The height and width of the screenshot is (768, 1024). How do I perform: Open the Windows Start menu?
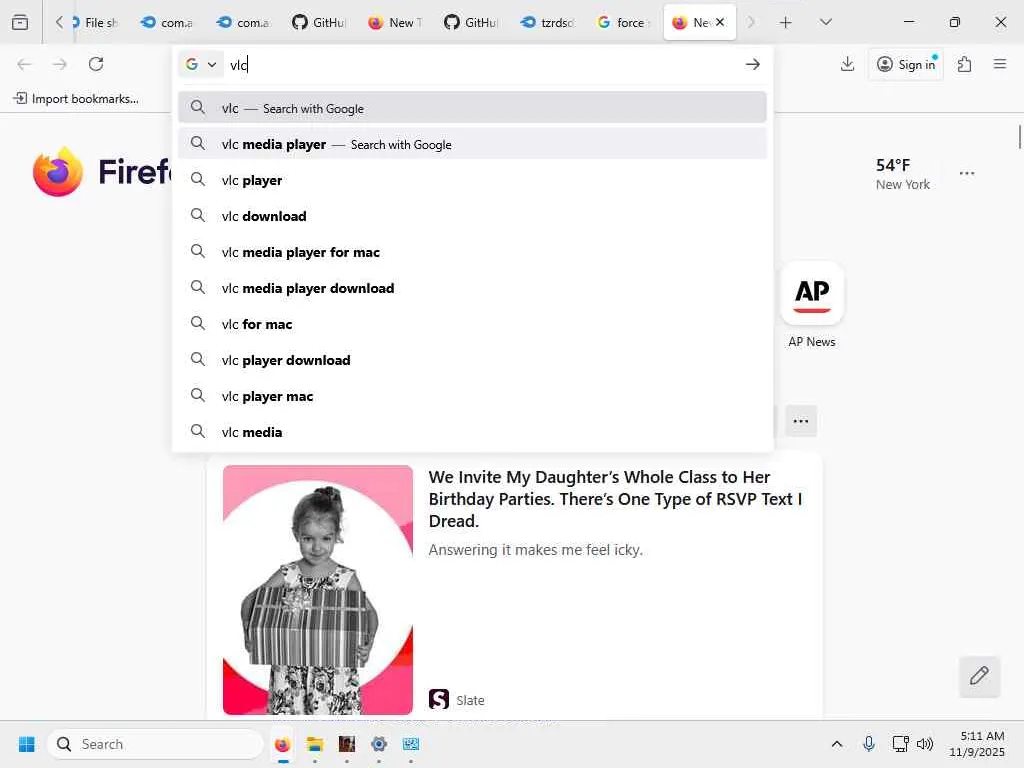coord(27,744)
